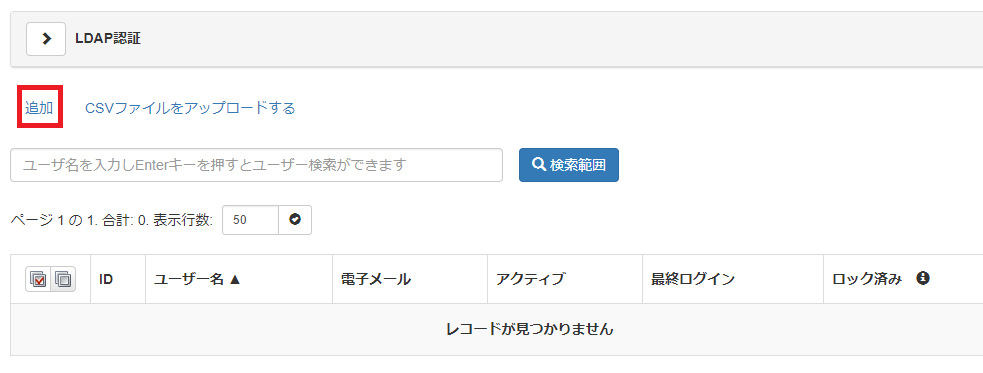Image resolution: width=983 pixels, height=373 pixels.
Task: Click the ▲ sort arrow beside ユーザー名
Action: 234,280
